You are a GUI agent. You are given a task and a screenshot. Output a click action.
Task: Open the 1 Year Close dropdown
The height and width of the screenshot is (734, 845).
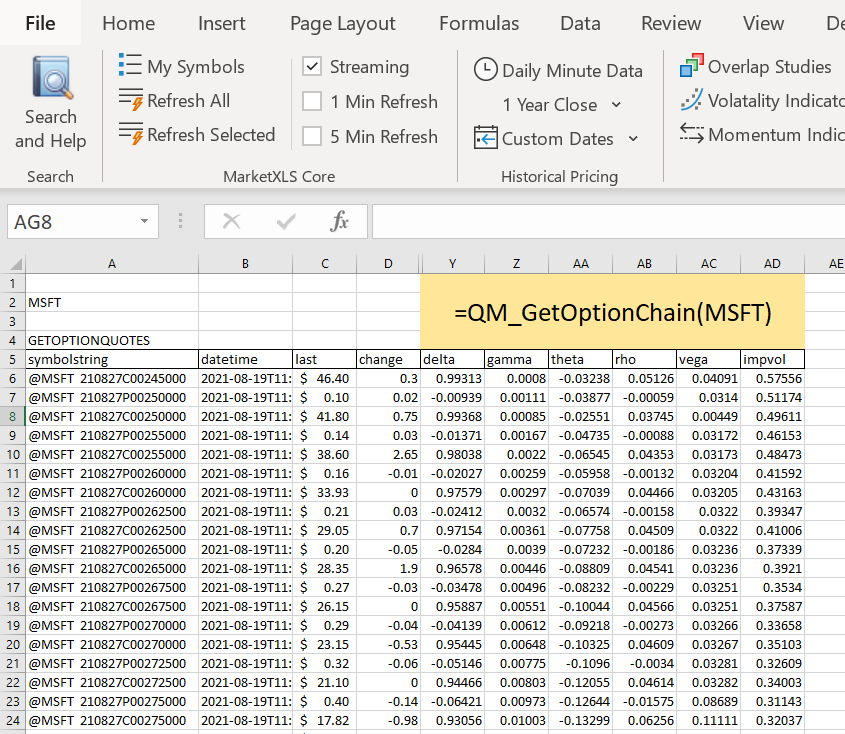(x=614, y=104)
